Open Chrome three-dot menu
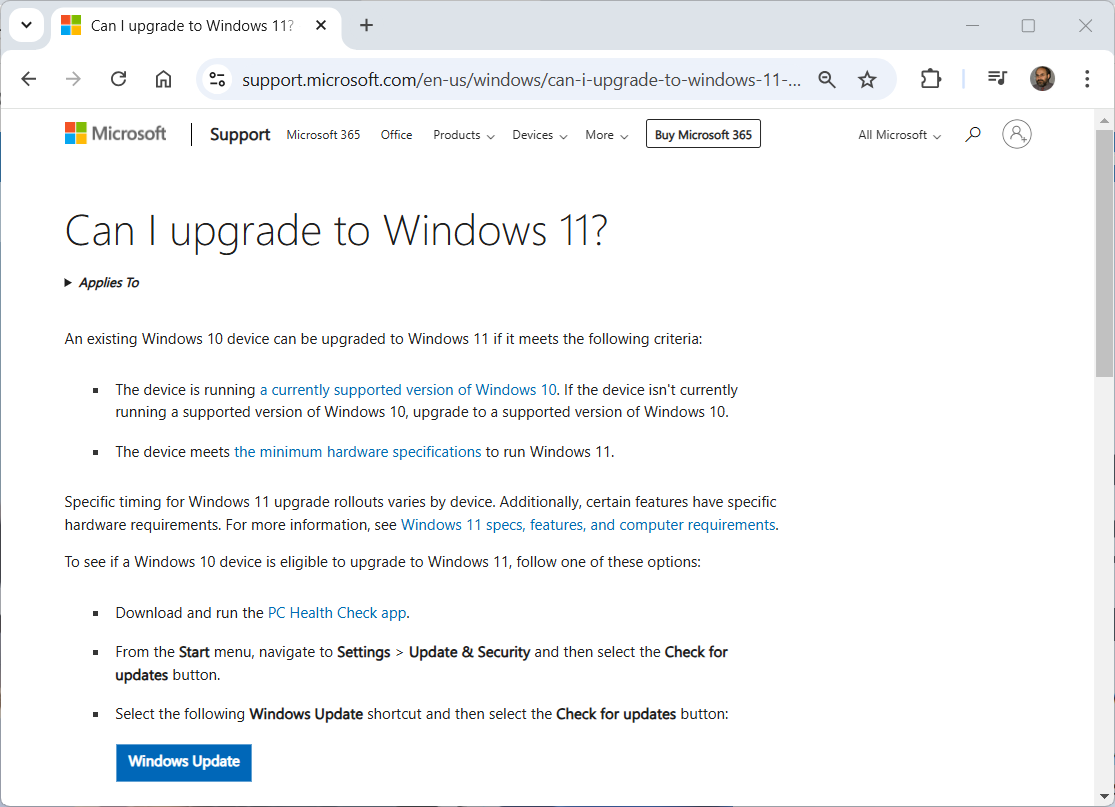Viewport: 1115px width, 807px height. 1087,79
